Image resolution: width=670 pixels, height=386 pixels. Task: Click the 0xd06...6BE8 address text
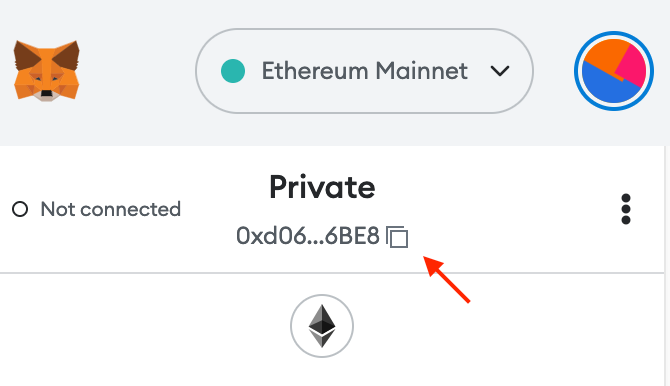click(x=308, y=236)
